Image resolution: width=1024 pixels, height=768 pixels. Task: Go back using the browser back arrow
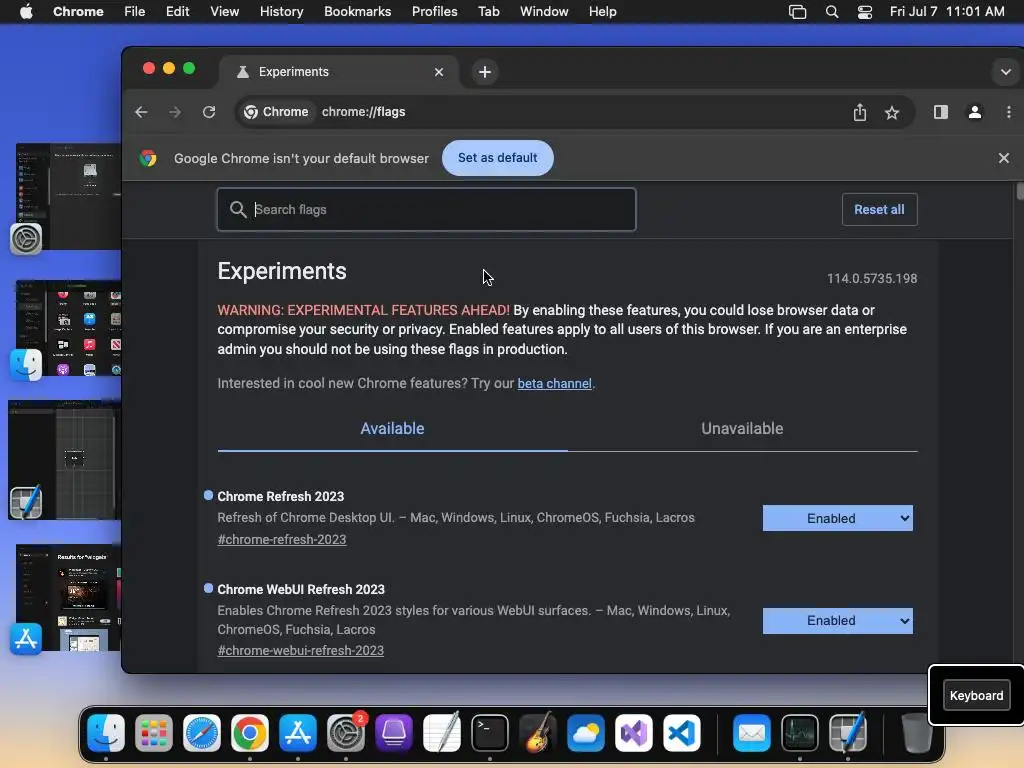141,112
